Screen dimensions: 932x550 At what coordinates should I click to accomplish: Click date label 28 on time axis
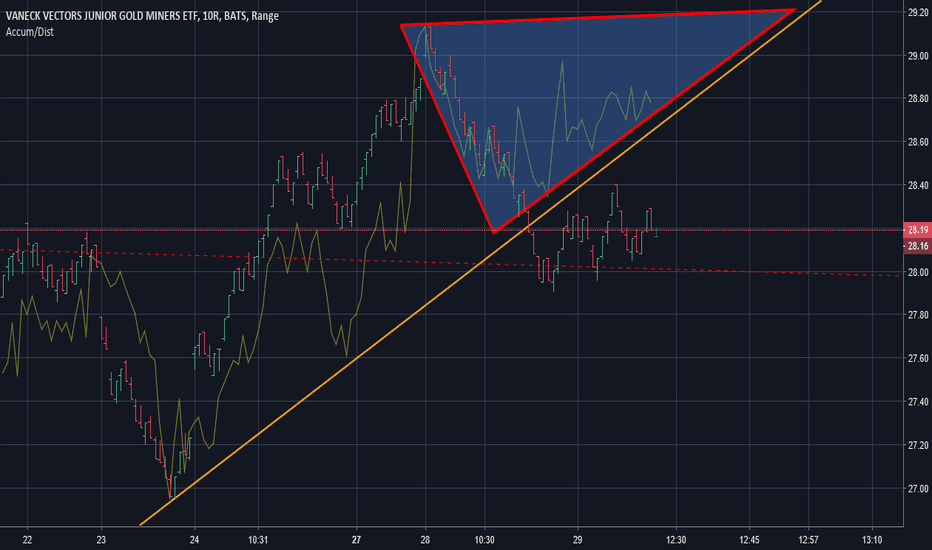click(x=425, y=540)
